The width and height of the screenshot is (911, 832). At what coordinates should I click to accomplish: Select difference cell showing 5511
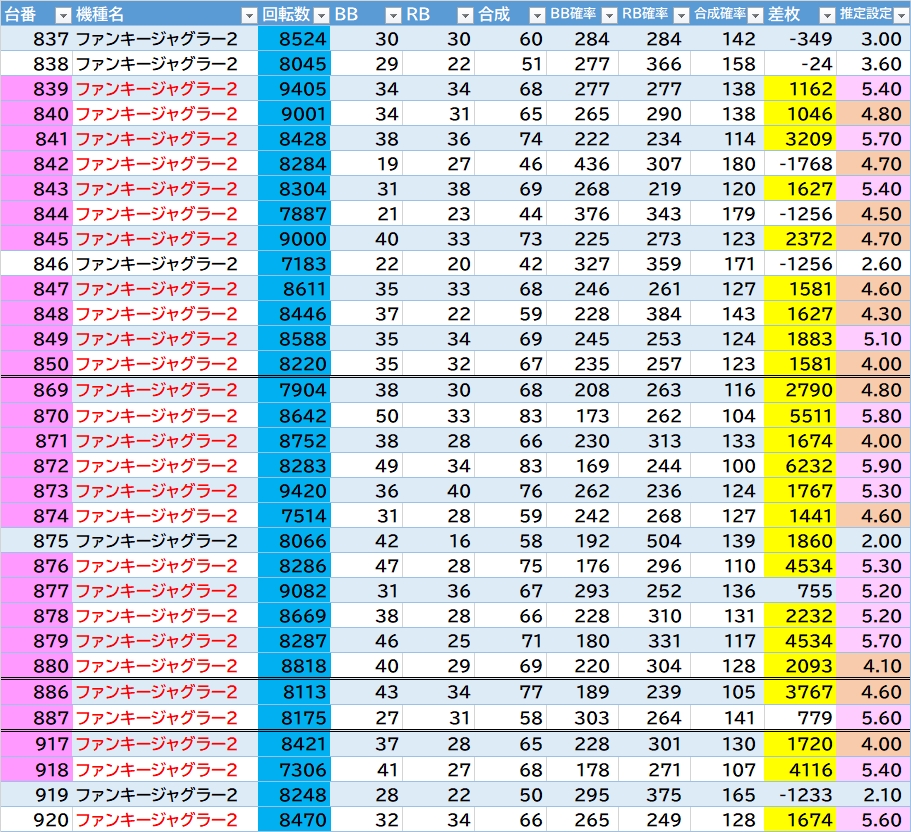800,416
